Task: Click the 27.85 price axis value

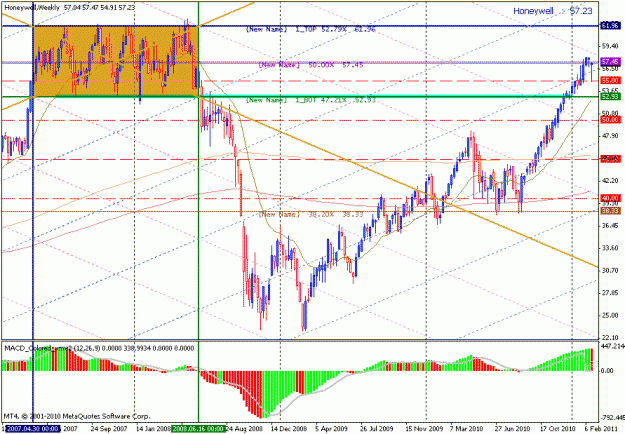Action: tap(610, 293)
